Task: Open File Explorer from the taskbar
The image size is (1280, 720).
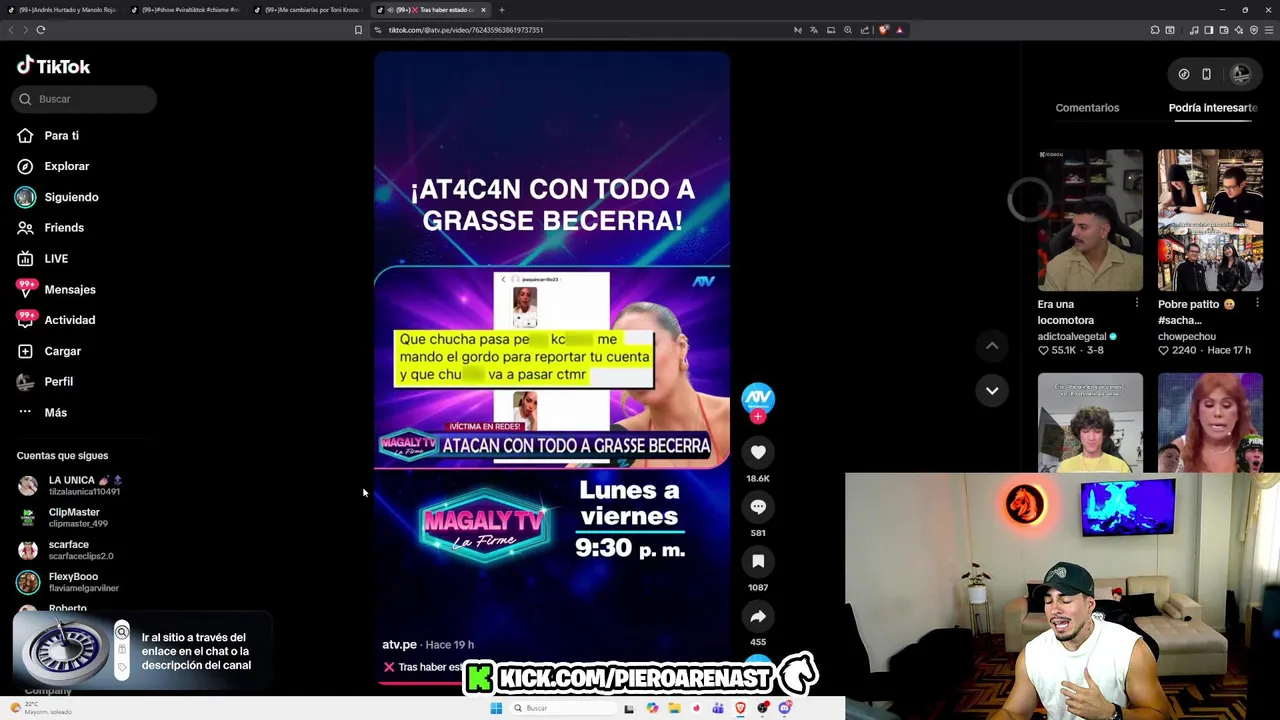Action: click(674, 708)
